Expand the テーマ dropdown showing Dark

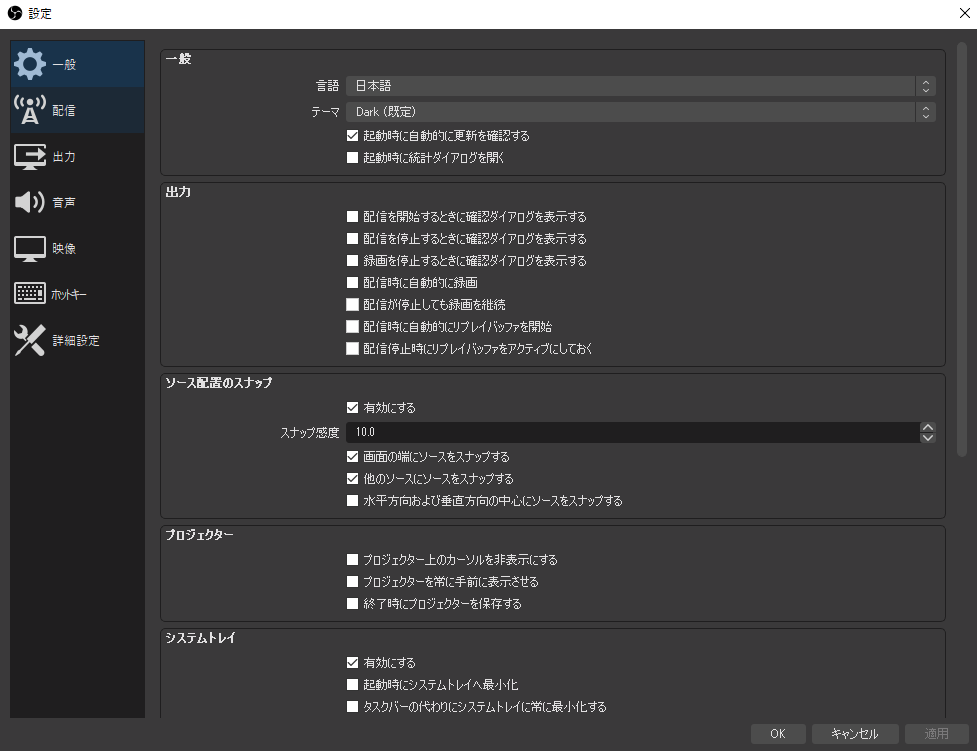pos(640,112)
